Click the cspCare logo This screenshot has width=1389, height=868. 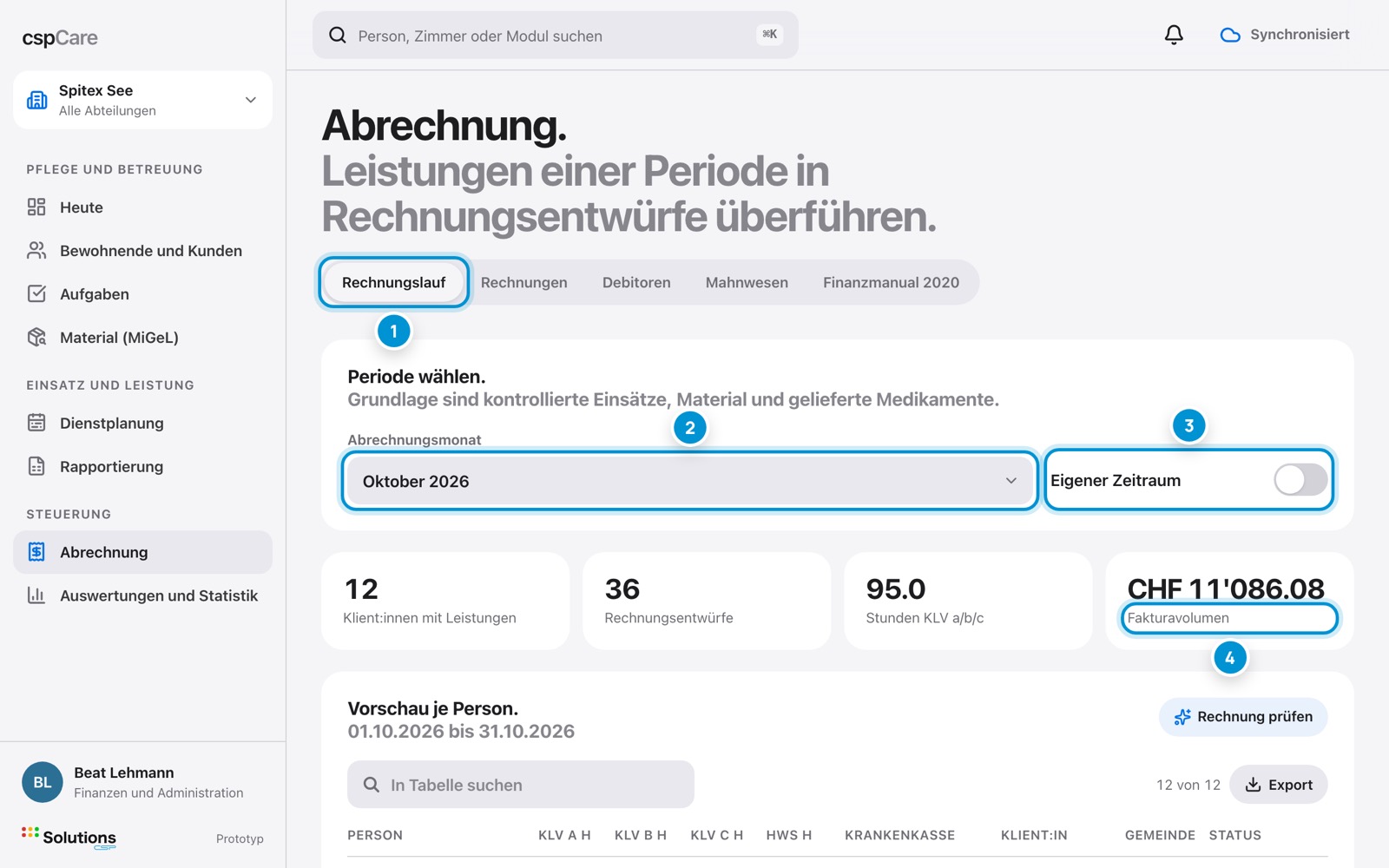pos(60,38)
